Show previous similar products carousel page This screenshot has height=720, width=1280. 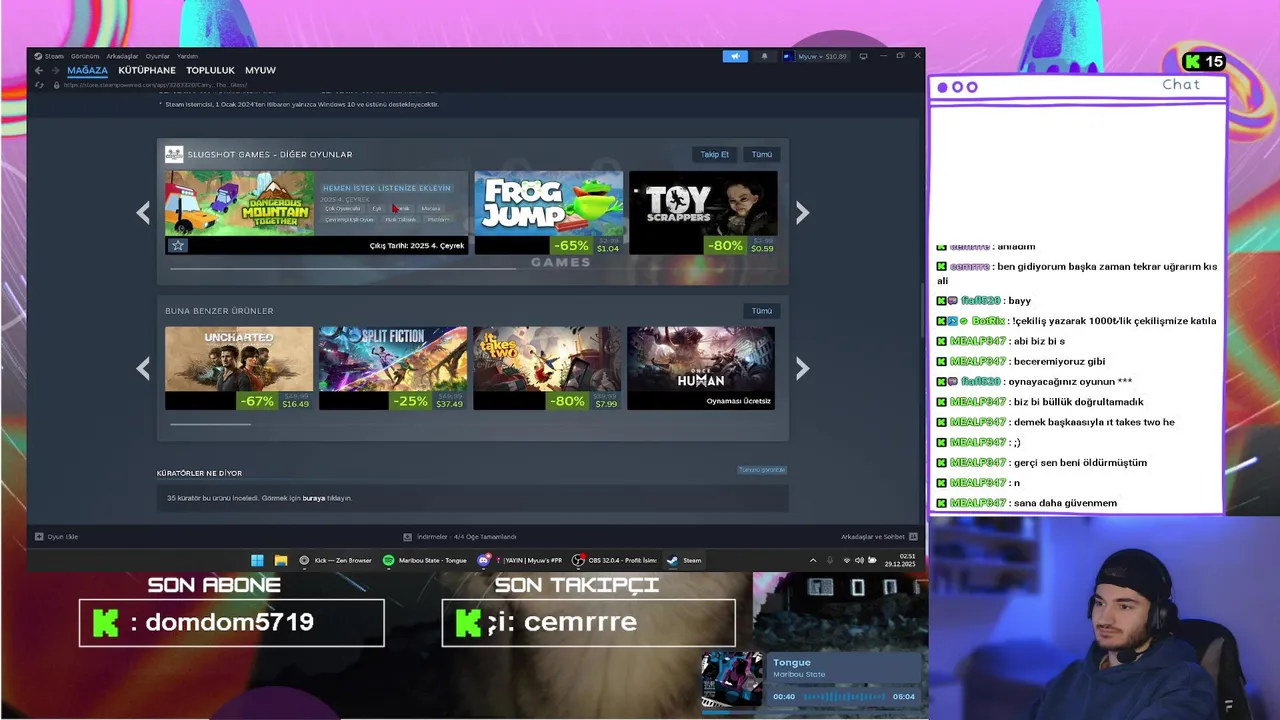coord(143,368)
